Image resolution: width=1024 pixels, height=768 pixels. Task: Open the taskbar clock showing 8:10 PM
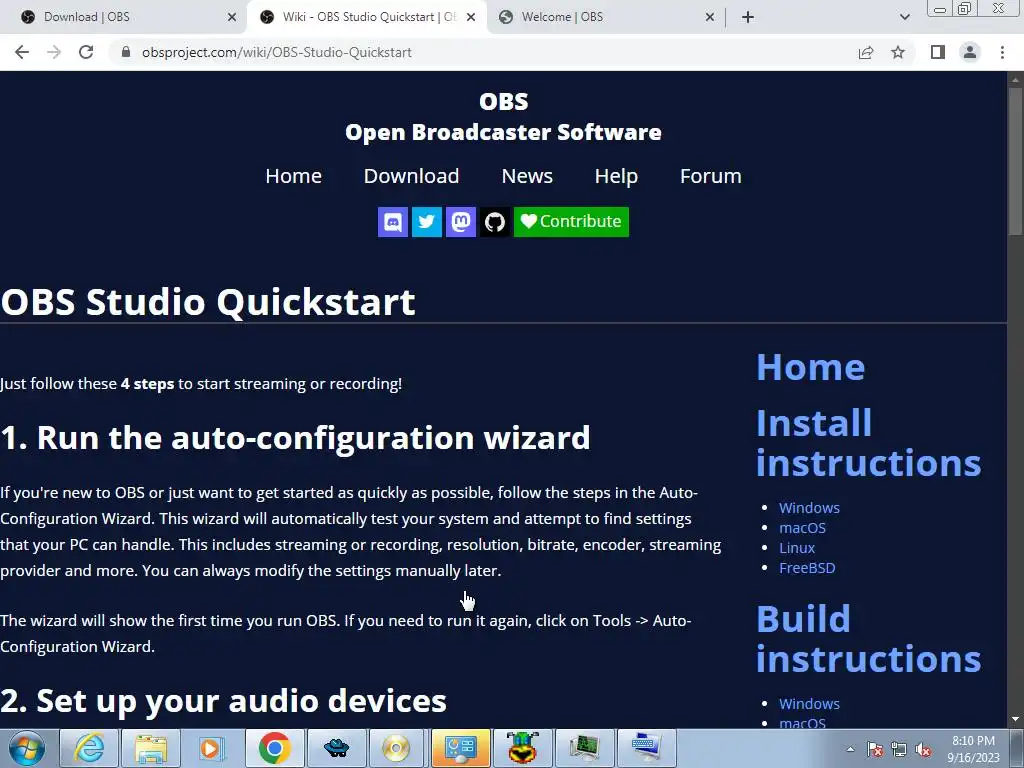pyautogui.click(x=974, y=749)
